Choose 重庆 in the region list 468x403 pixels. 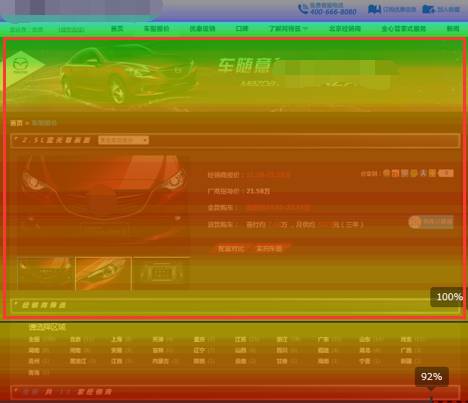pyautogui.click(x=199, y=339)
